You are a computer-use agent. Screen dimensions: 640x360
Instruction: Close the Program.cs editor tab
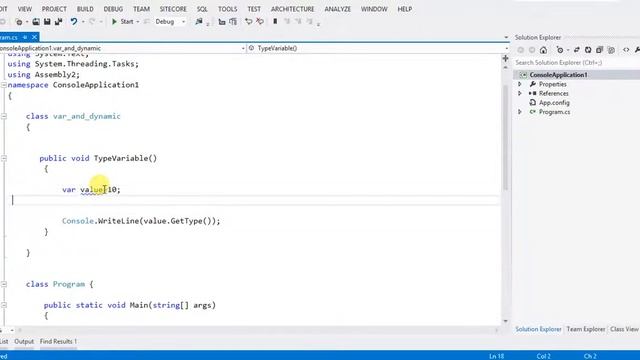[34, 37]
